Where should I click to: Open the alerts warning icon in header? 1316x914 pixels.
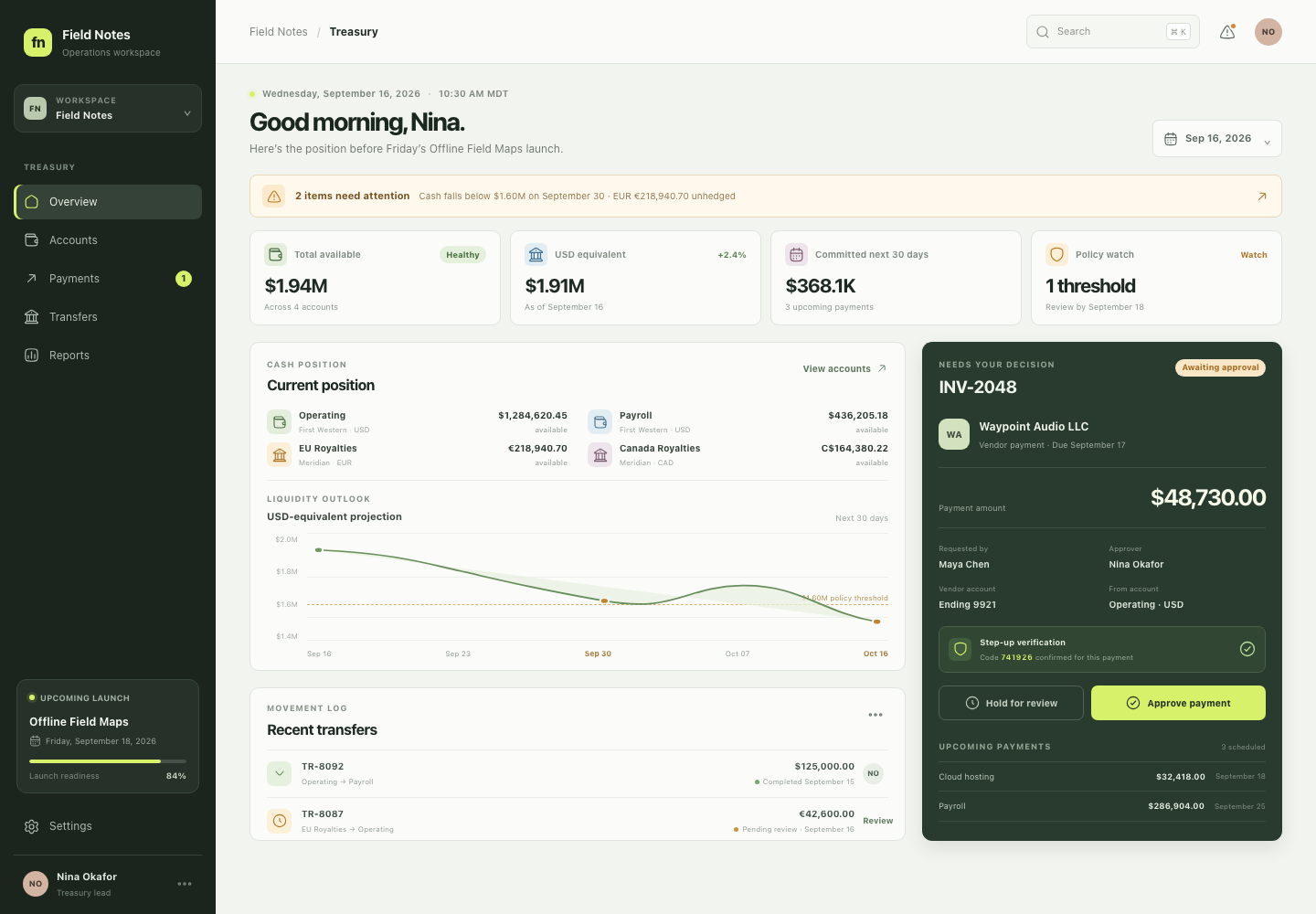[1227, 32]
